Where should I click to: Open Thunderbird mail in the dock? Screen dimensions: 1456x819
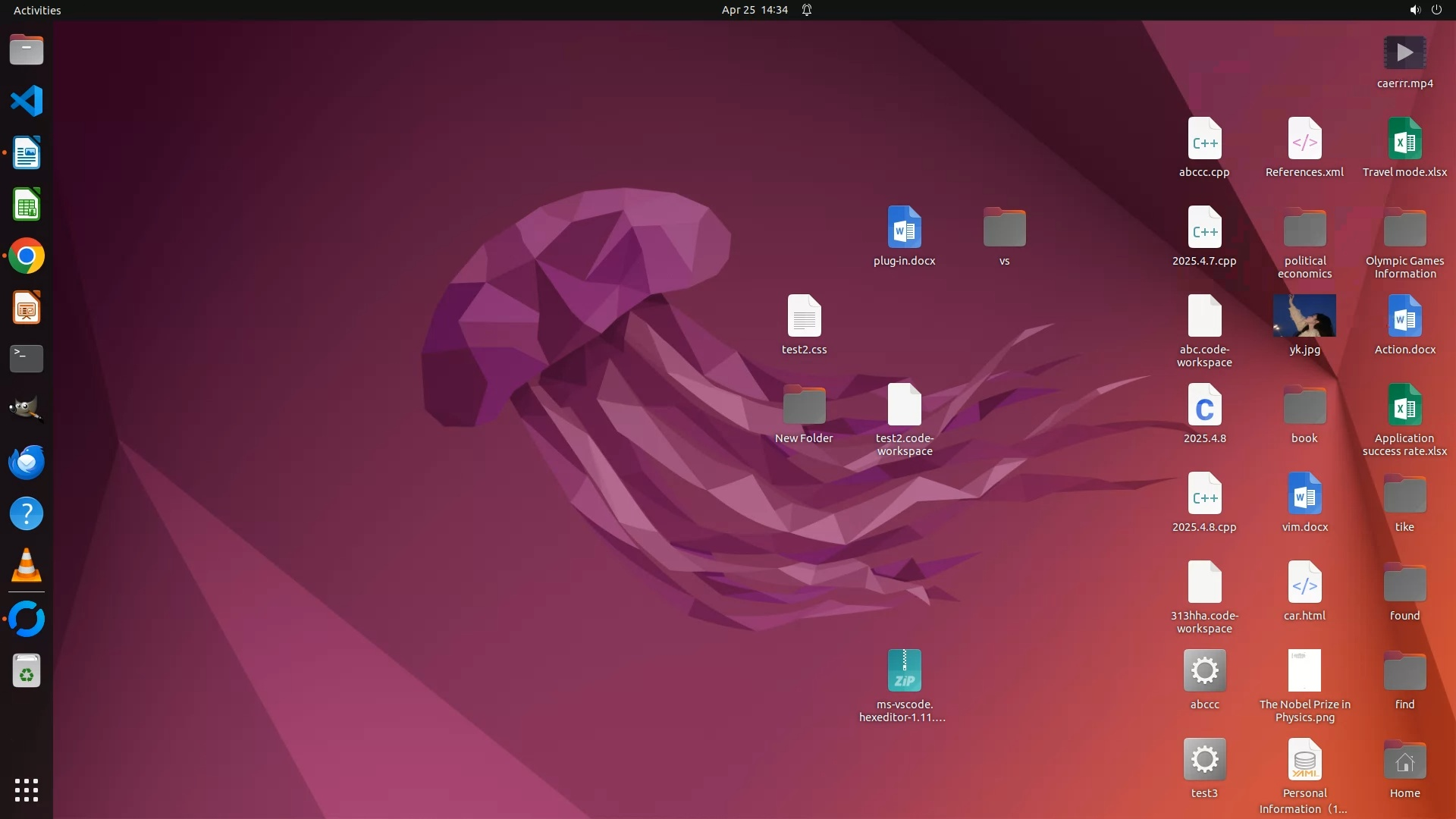click(27, 462)
